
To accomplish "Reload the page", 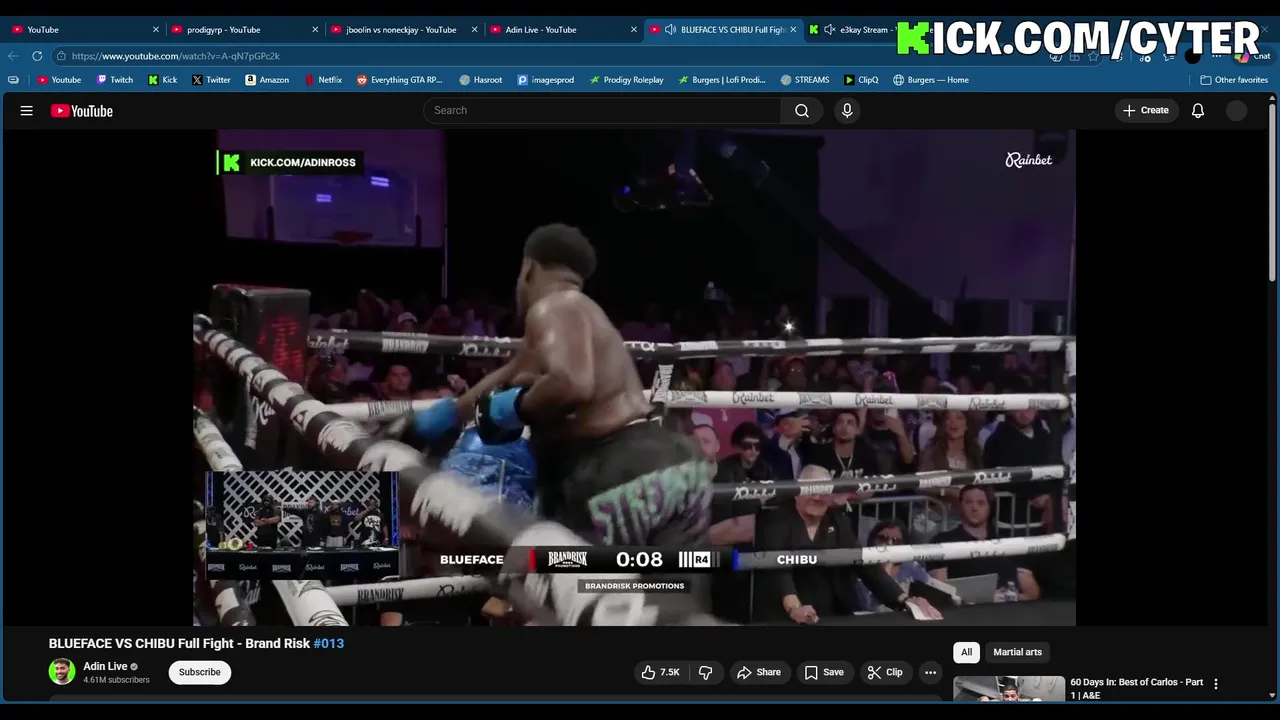I will click(37, 56).
